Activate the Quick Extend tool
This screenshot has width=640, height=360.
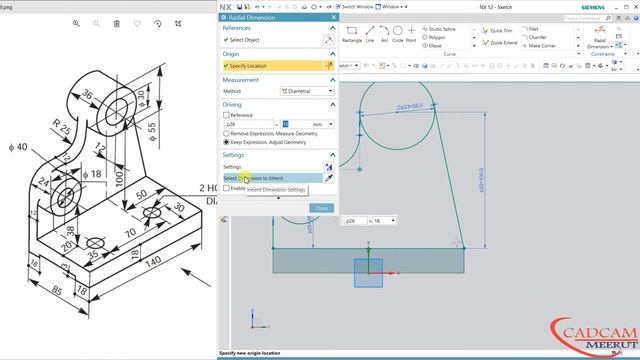point(499,42)
